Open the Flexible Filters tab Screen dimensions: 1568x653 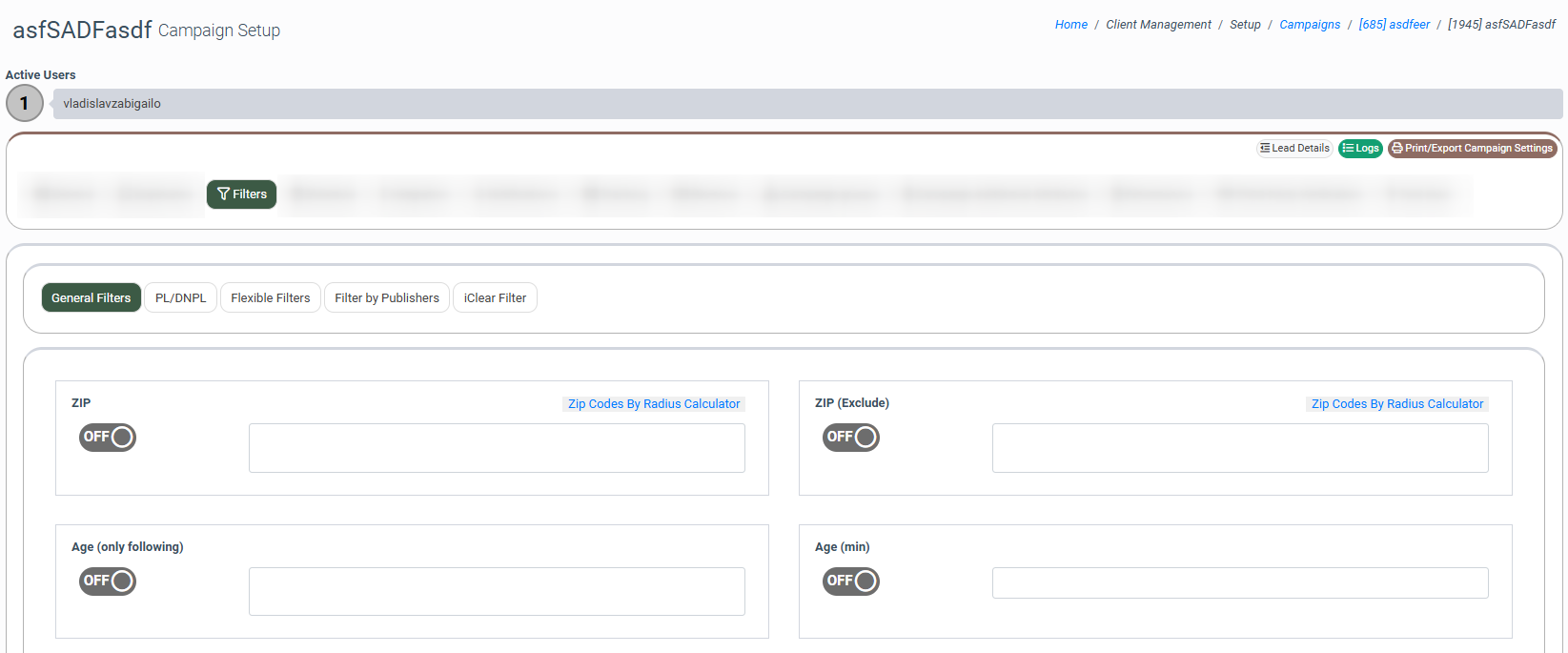pyautogui.click(x=271, y=298)
